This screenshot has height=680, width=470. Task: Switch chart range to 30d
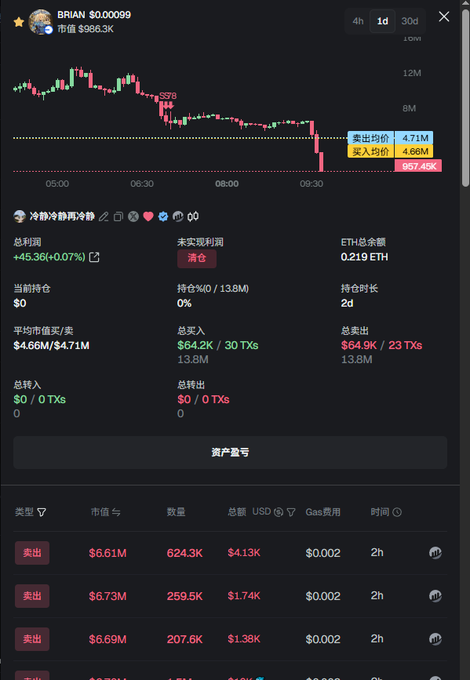pos(410,21)
